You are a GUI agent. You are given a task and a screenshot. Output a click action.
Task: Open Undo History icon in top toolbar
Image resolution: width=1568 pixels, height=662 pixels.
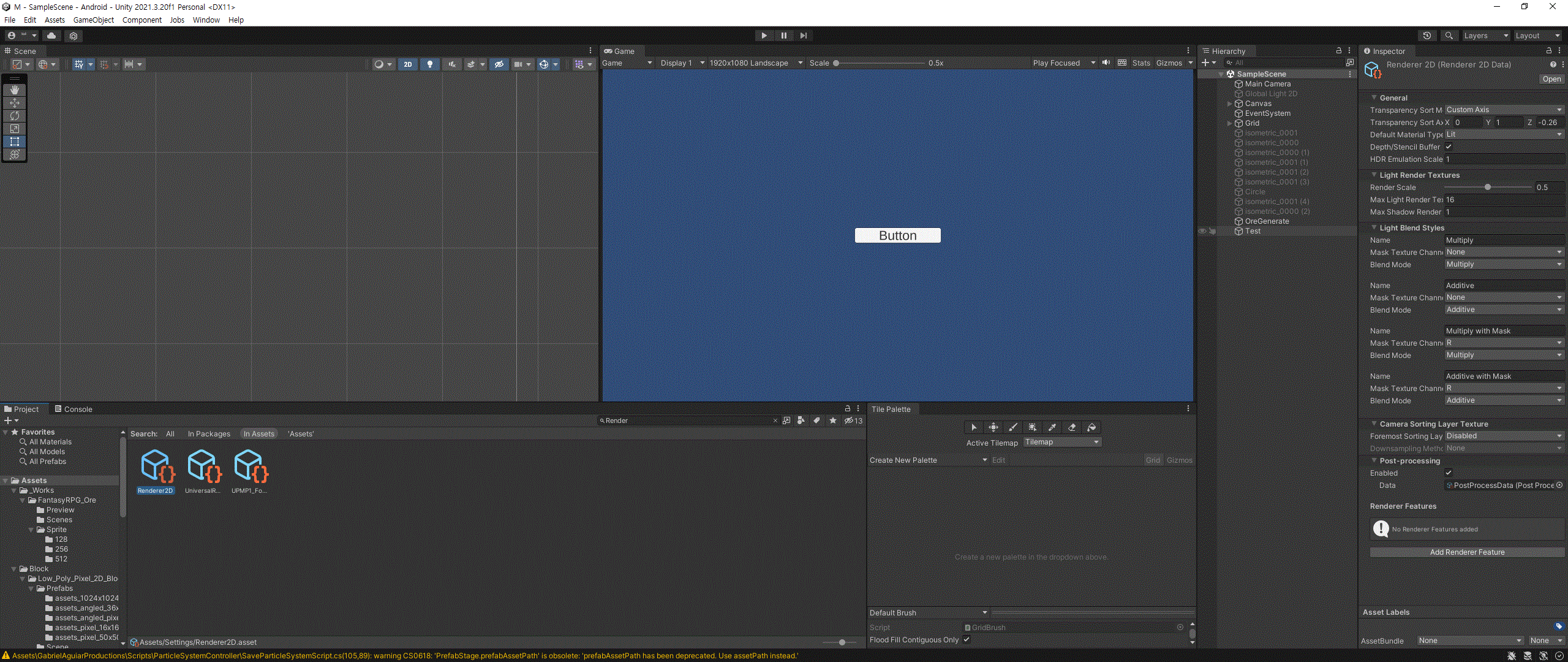pyautogui.click(x=1427, y=36)
